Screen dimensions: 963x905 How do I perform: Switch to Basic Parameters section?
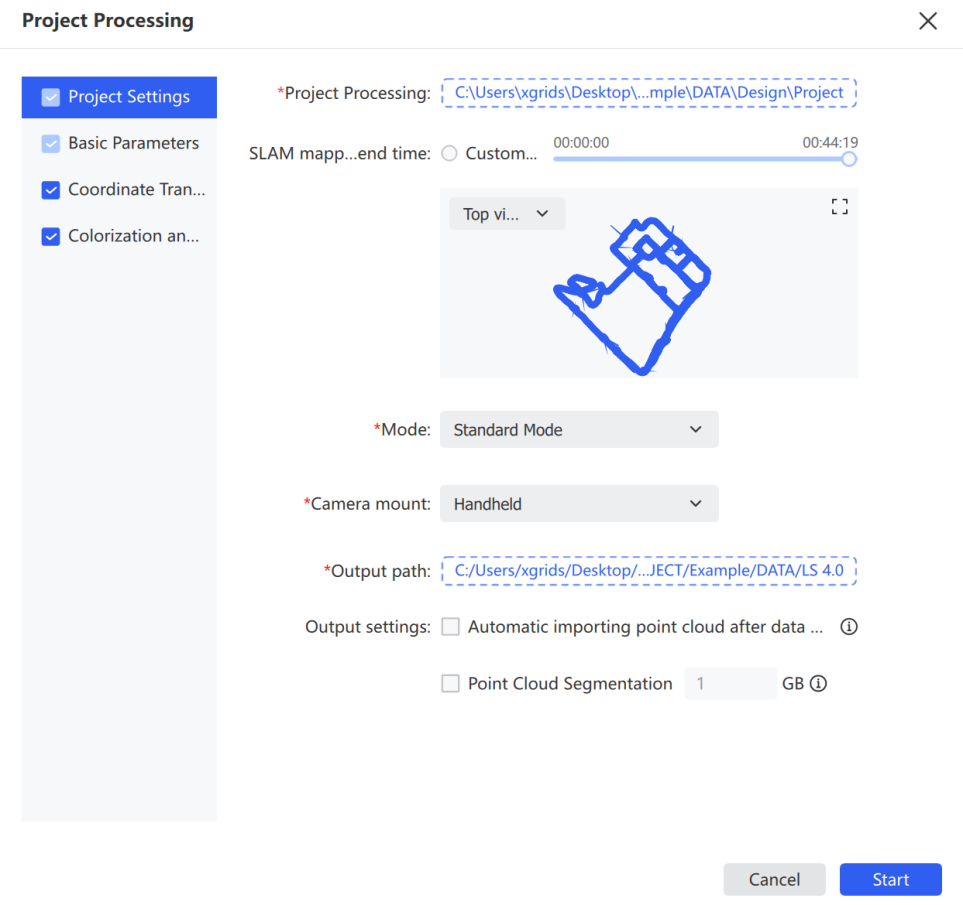pyautogui.click(x=119, y=144)
